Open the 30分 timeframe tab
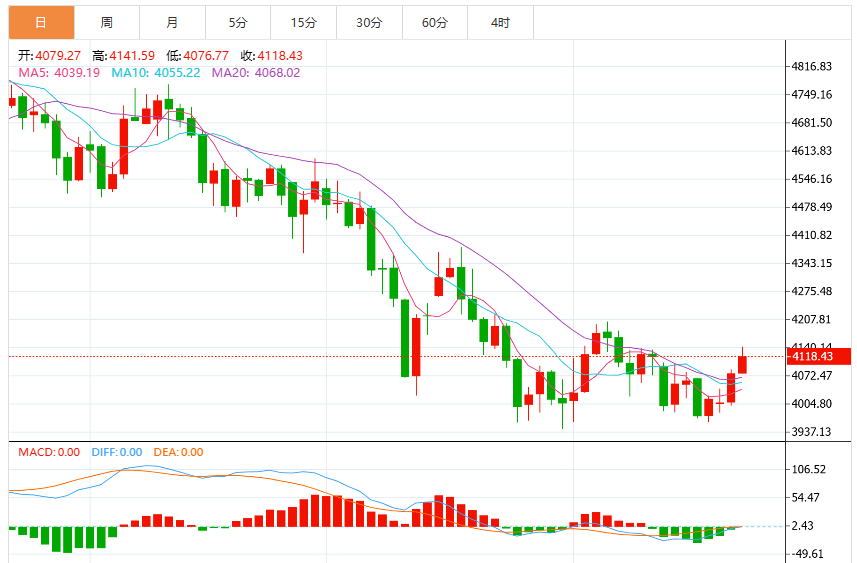 369,23
